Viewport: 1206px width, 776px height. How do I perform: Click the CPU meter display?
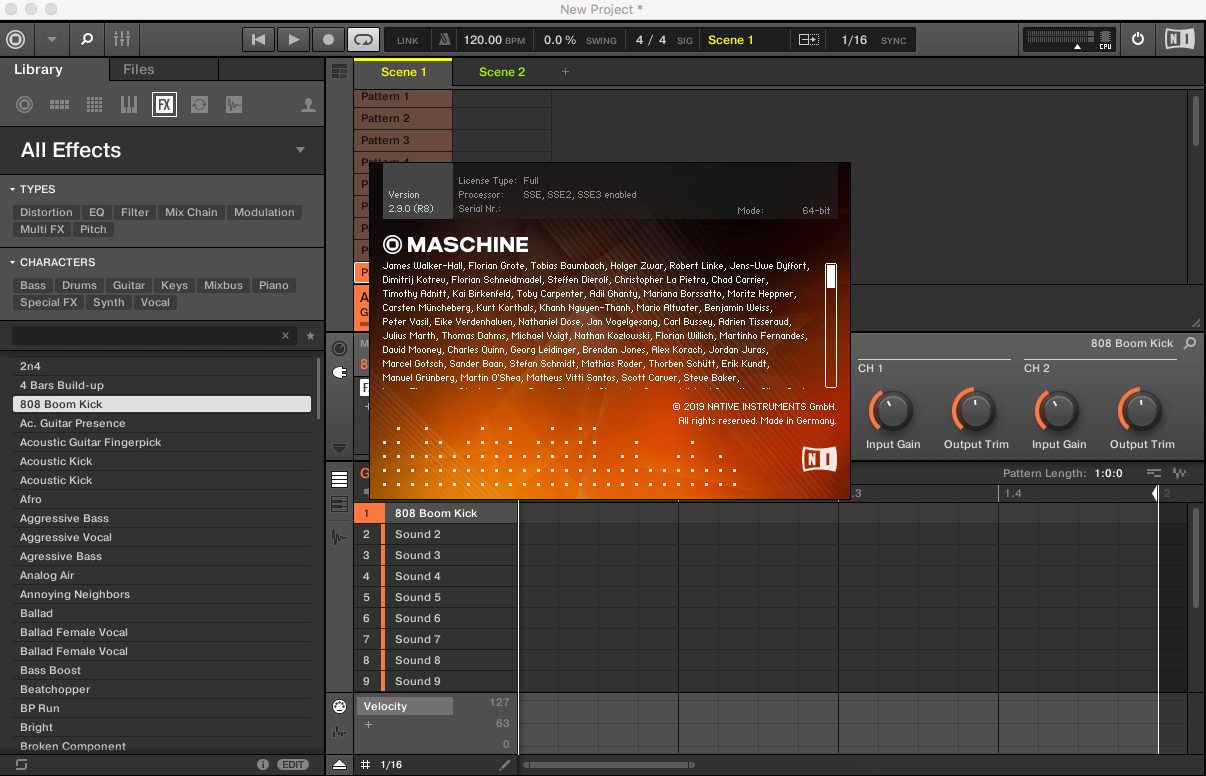(1069, 40)
